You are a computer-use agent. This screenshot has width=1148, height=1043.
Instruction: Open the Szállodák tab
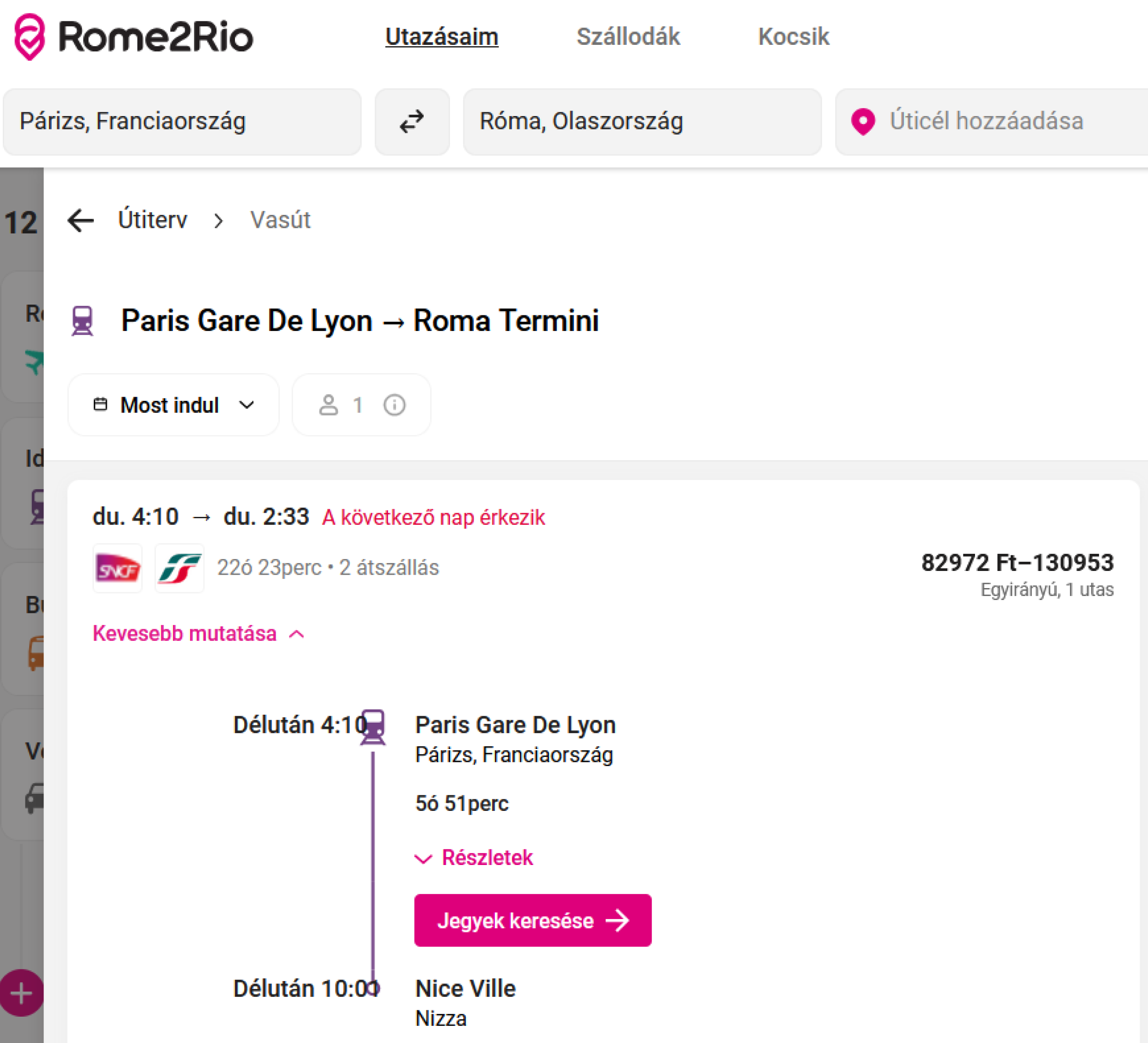(628, 37)
